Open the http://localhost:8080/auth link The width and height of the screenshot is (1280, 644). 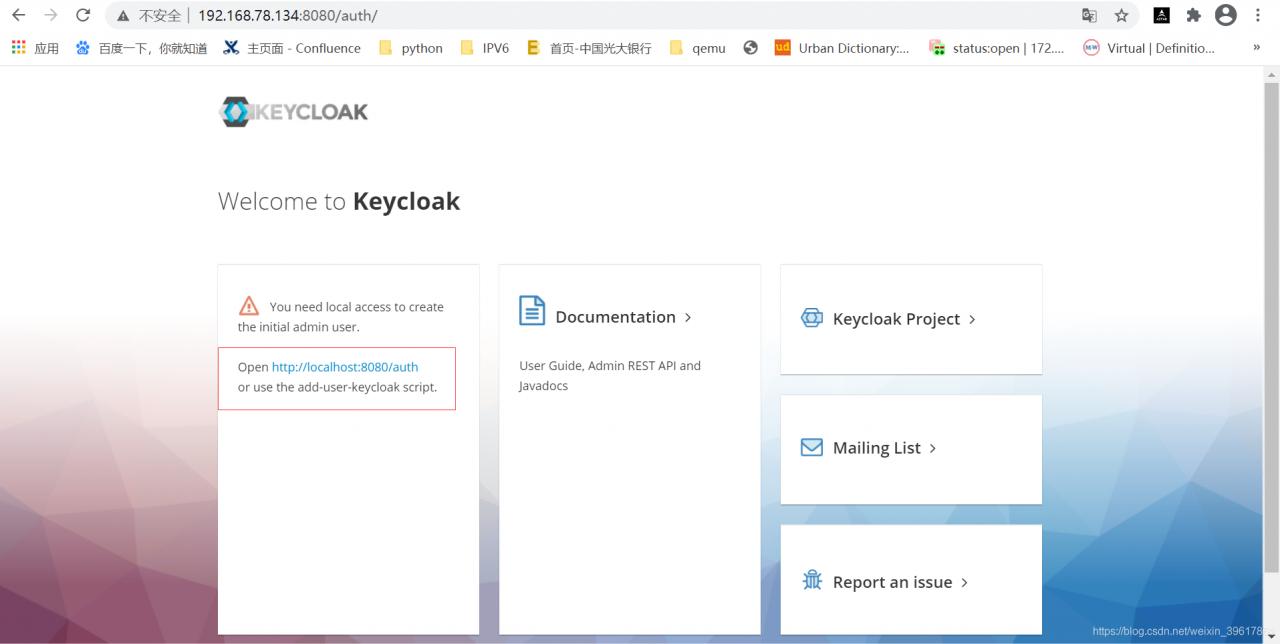(x=345, y=367)
